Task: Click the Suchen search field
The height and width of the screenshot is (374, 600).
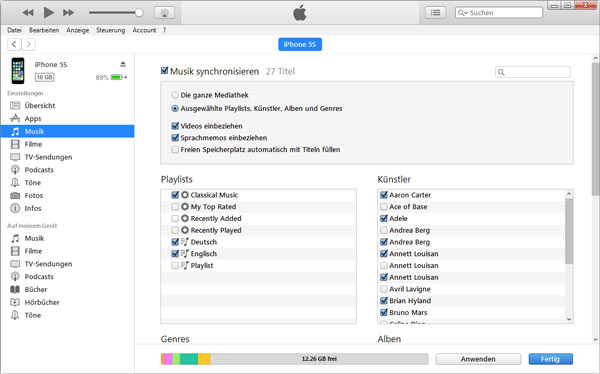Action: coord(499,13)
